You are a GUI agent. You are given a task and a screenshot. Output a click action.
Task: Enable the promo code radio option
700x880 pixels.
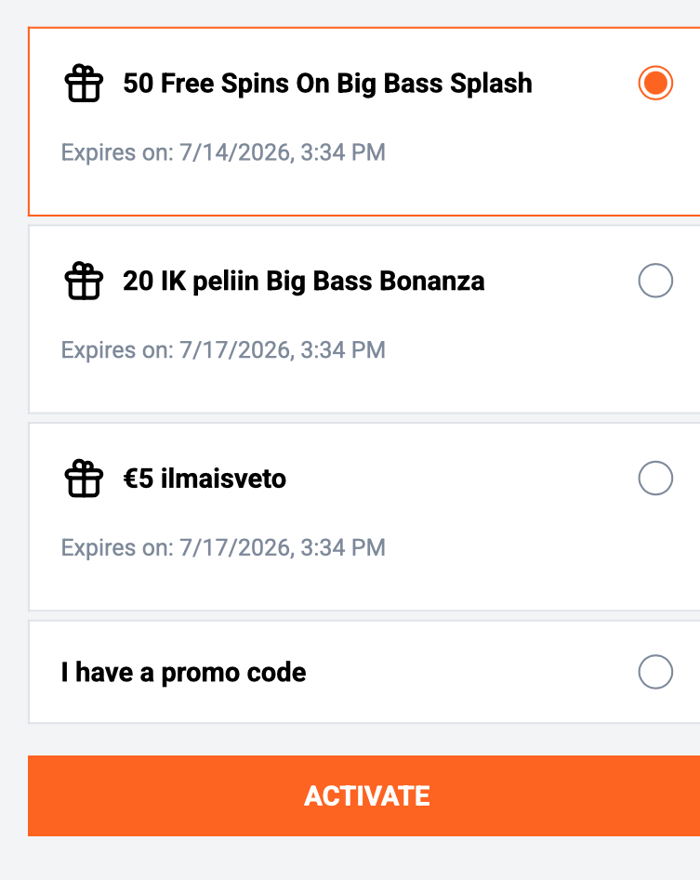tap(655, 672)
